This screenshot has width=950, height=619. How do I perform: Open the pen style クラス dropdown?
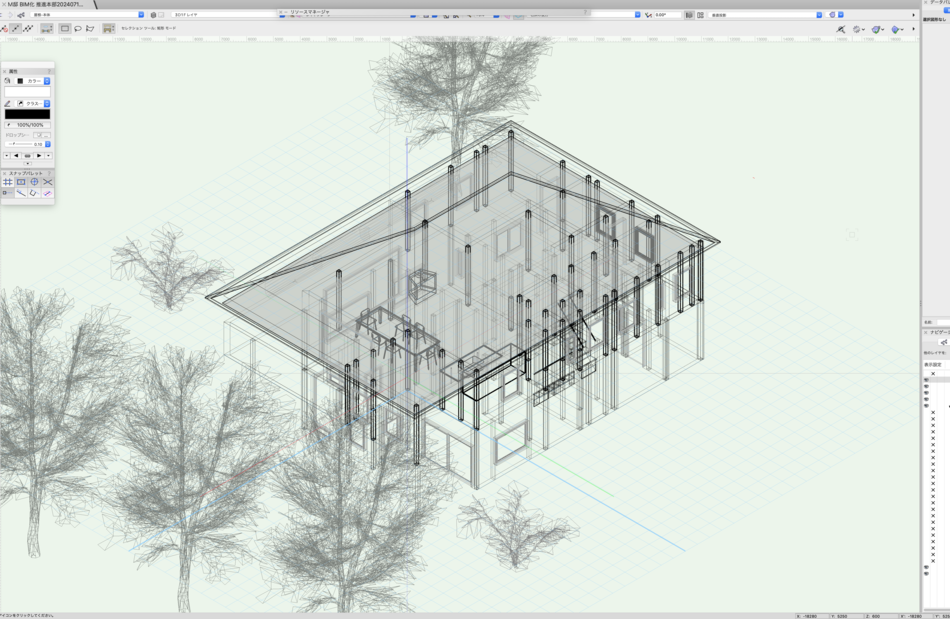[x=47, y=103]
